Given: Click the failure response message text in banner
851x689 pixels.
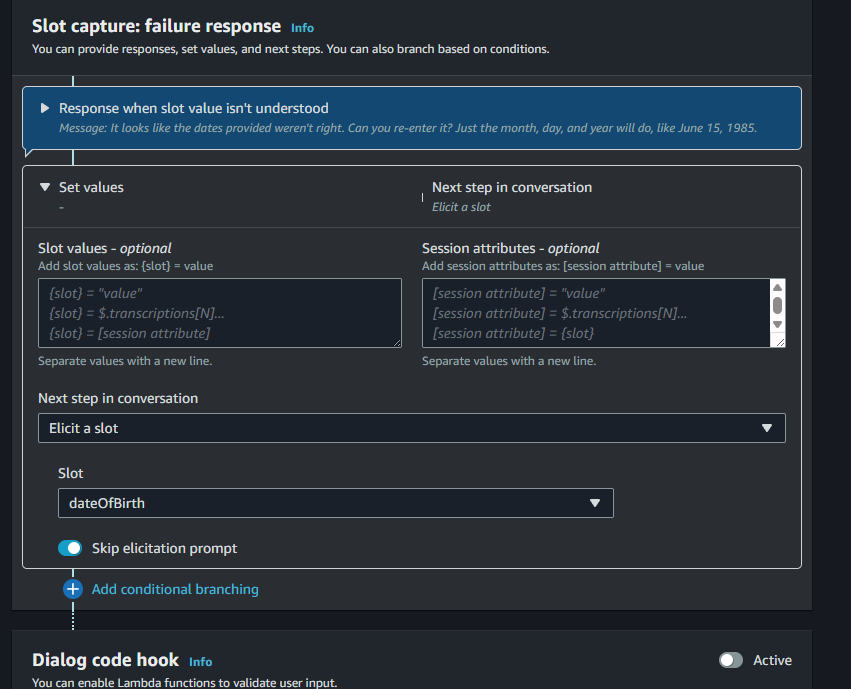Looking at the screenshot, I should 407,128.
